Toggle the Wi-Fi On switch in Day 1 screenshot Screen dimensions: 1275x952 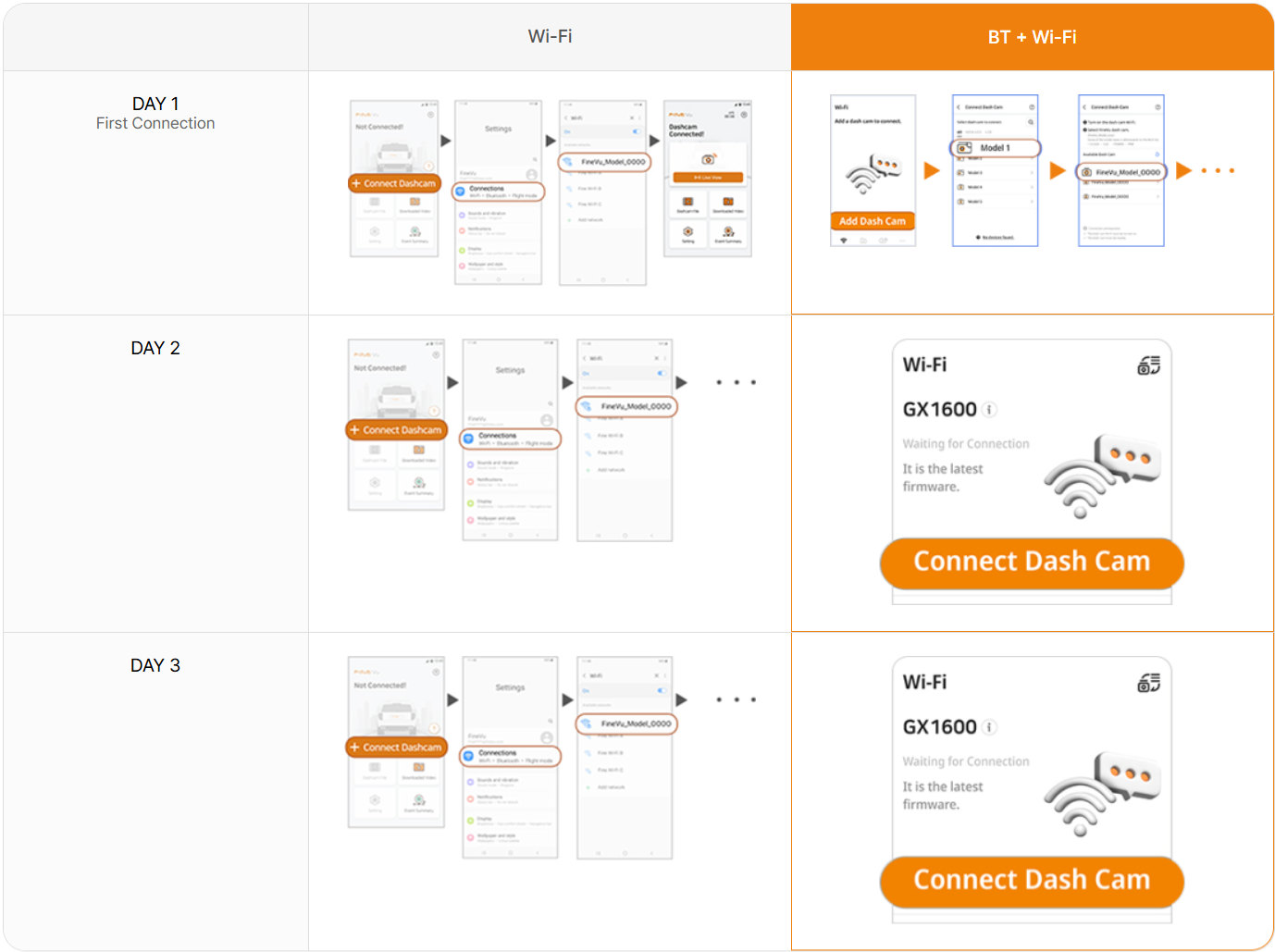(x=636, y=131)
